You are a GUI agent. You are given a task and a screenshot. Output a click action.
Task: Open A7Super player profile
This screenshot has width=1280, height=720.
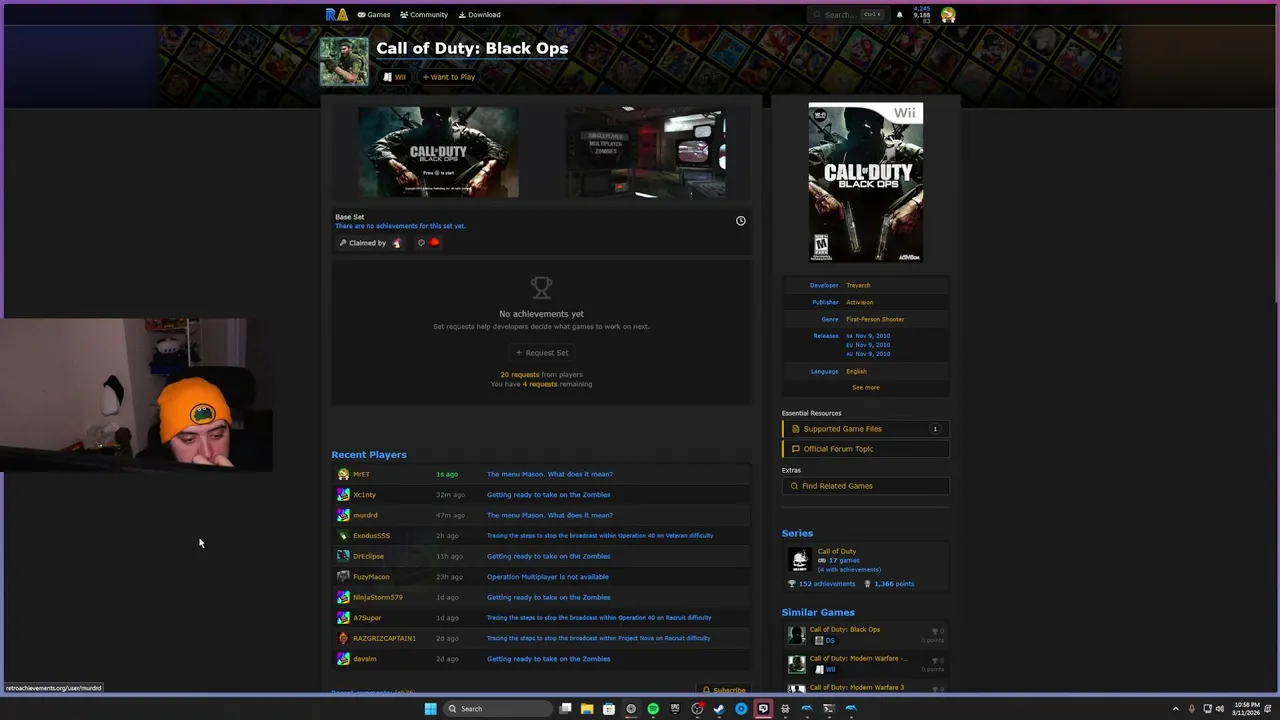[x=367, y=618]
